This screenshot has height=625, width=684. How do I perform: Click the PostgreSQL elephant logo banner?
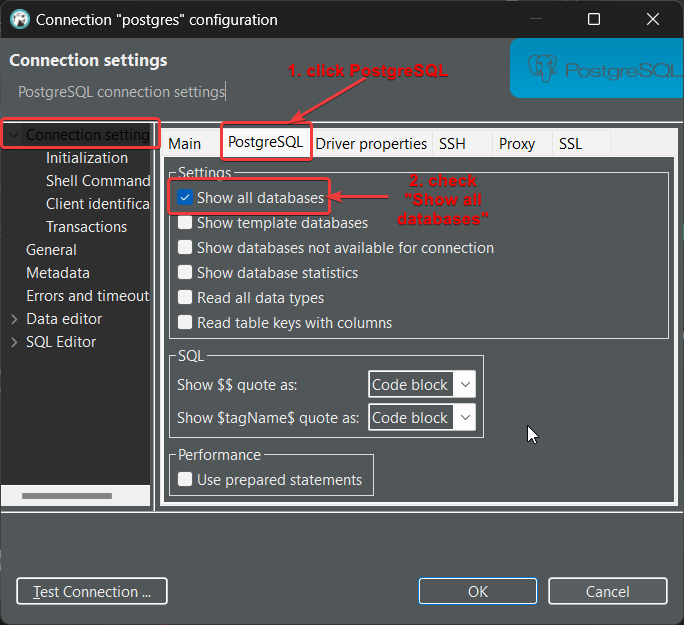(596, 69)
